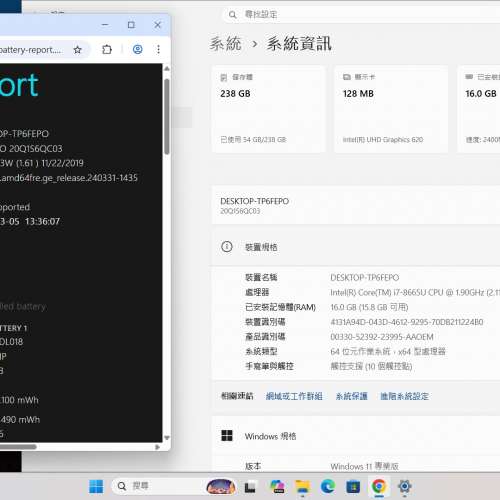Open 網域或工作群組 link
This screenshot has width=500, height=500.
coord(294,396)
